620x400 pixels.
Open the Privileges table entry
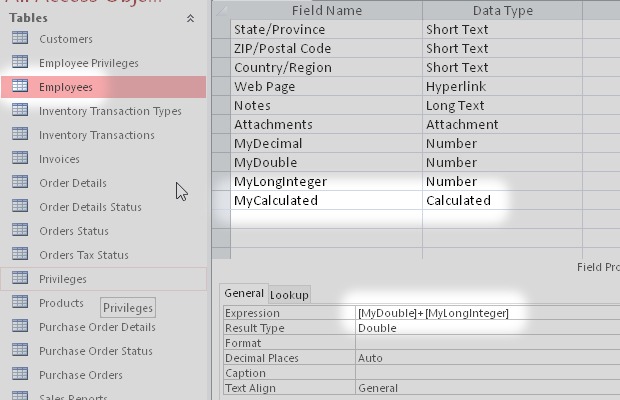pos(63,279)
